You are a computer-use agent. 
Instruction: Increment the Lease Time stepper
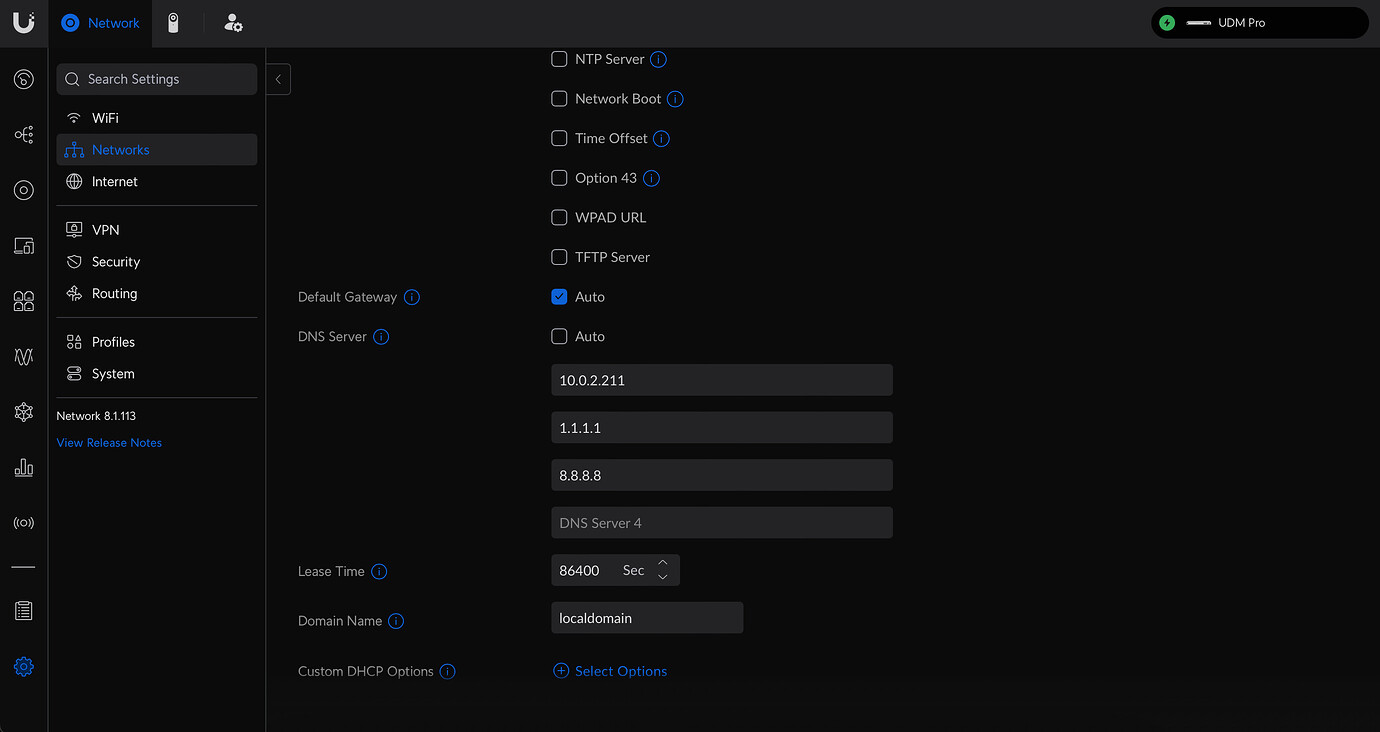click(662, 563)
